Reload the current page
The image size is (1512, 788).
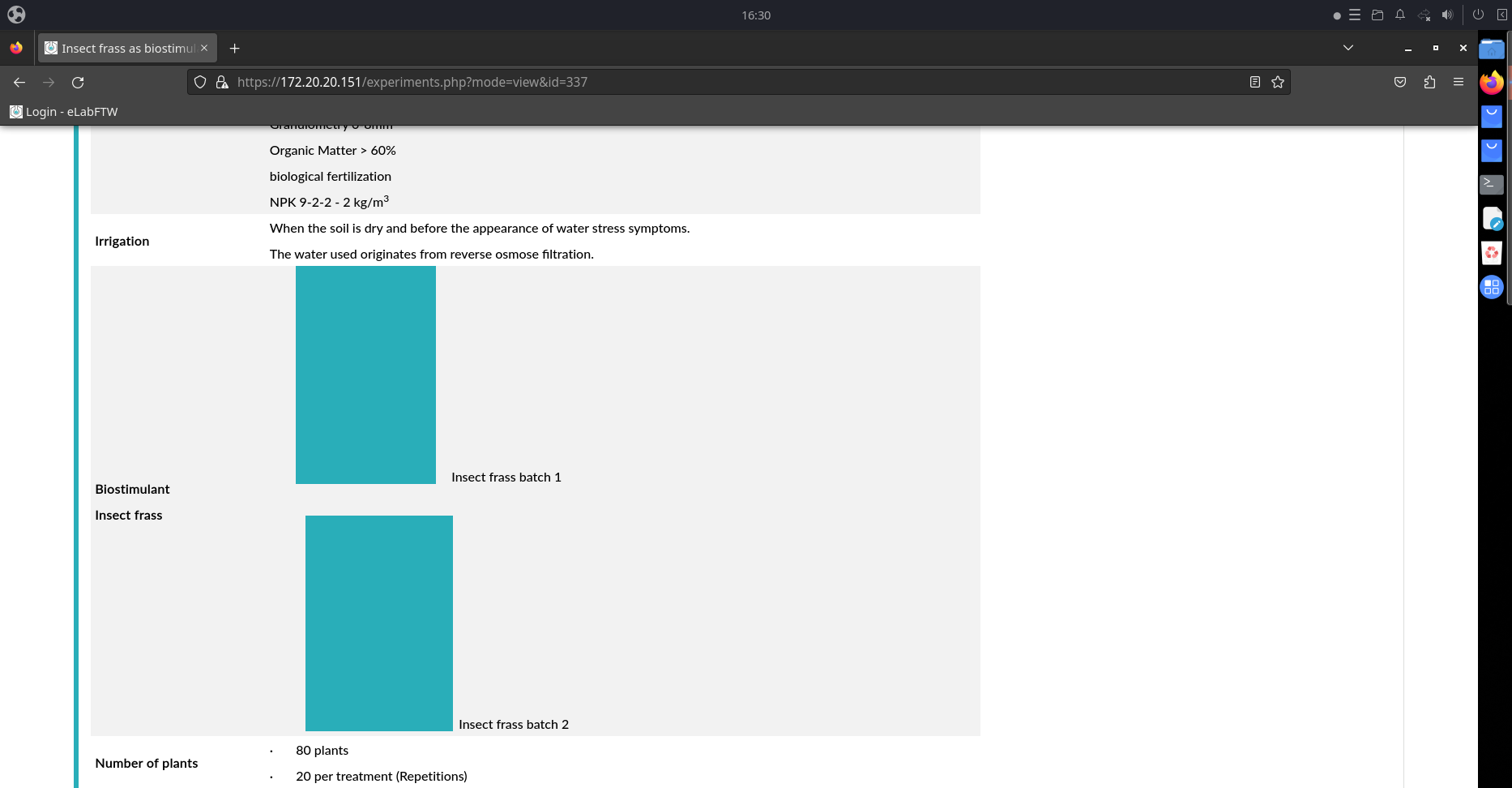78,82
